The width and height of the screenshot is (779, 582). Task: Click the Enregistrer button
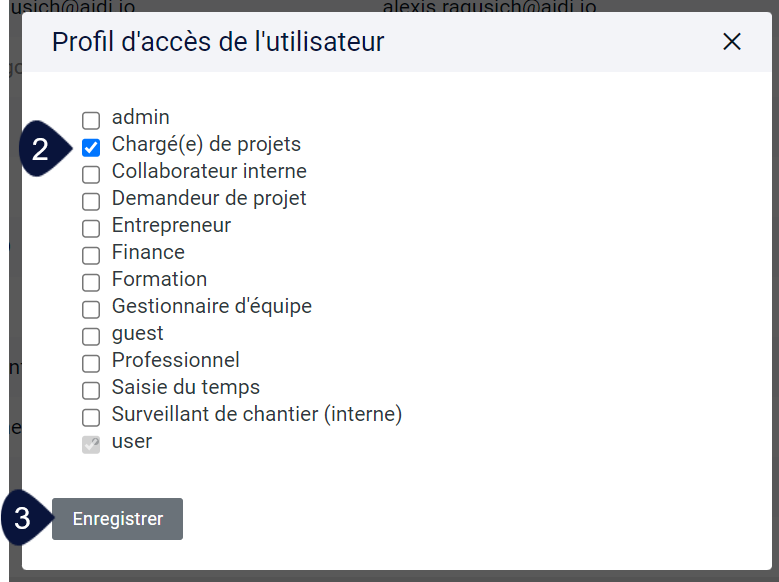pyautogui.click(x=117, y=519)
